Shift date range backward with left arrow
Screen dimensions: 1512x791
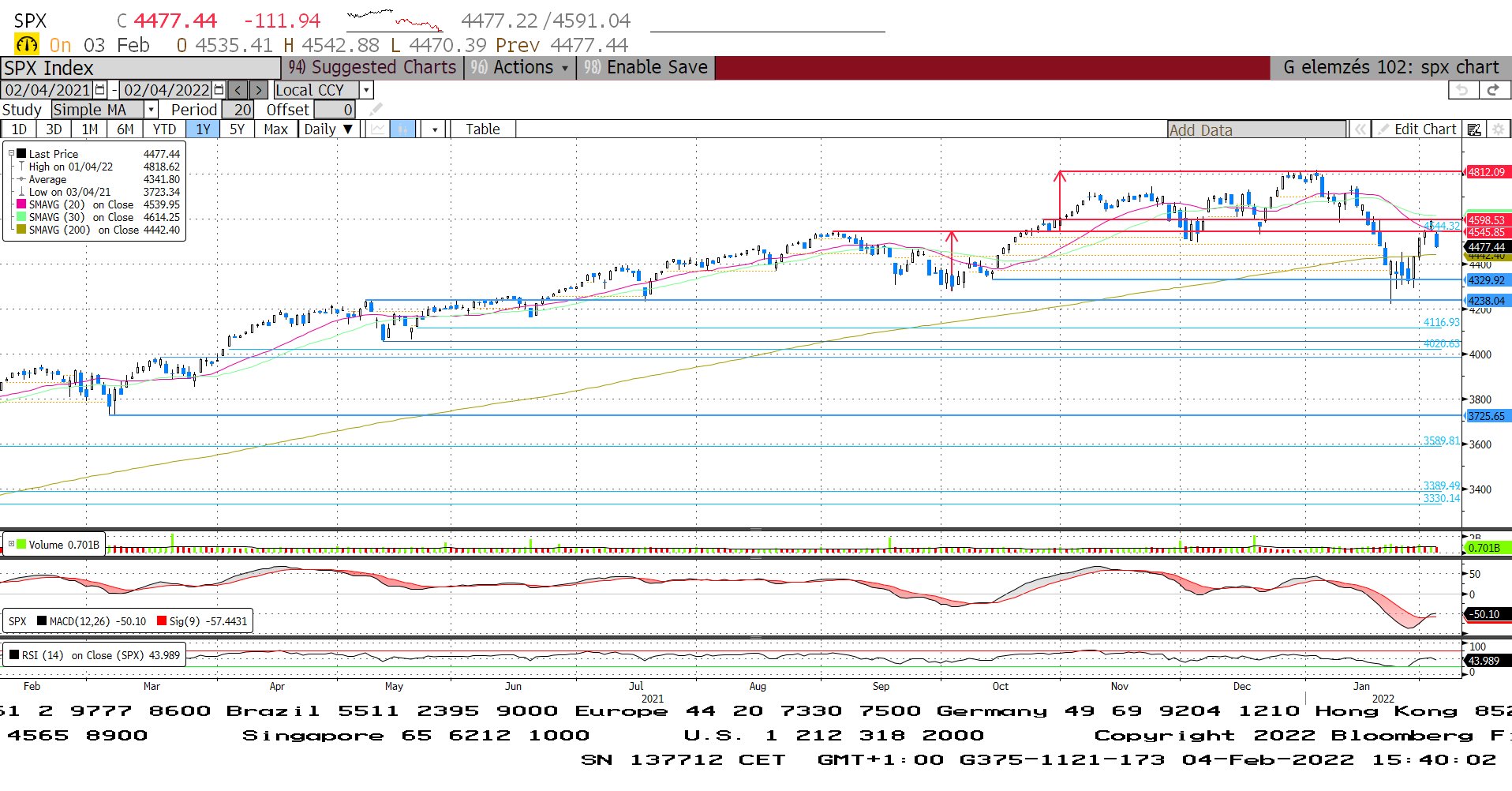point(238,90)
